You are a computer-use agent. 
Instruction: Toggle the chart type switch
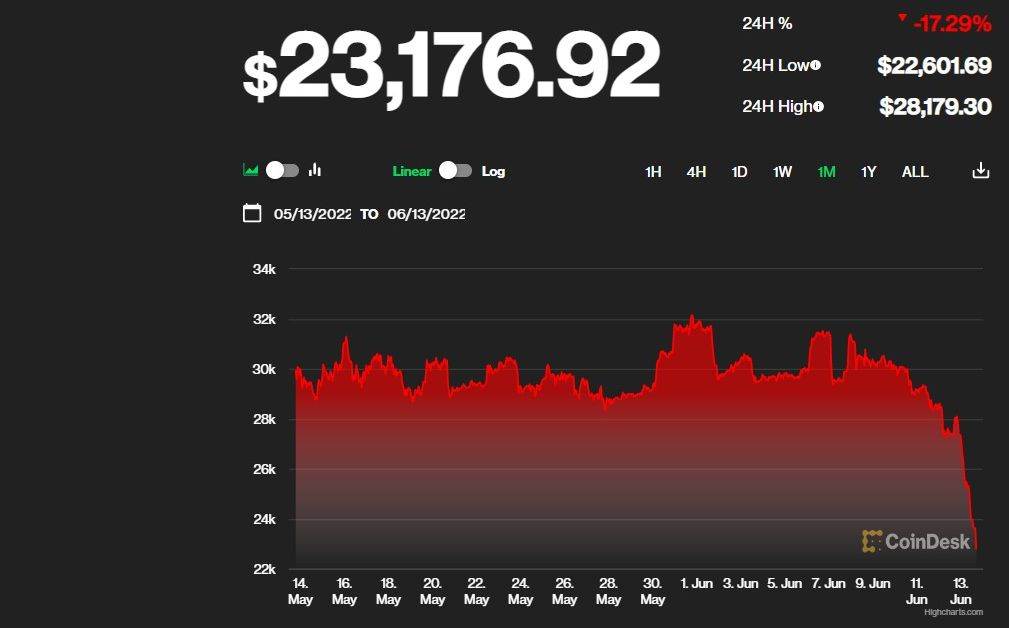281,171
